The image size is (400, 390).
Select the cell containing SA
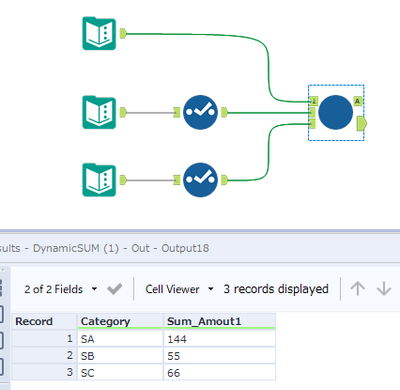click(120, 339)
